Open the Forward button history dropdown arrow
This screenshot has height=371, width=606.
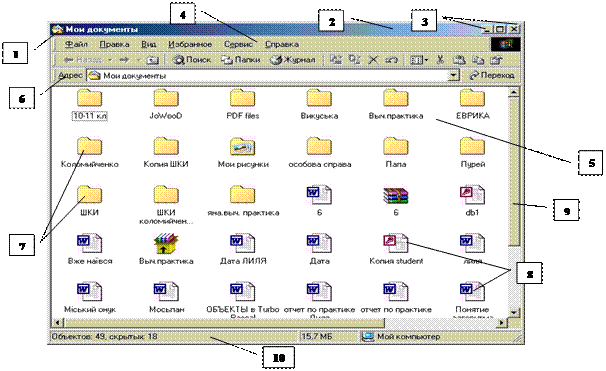click(x=138, y=60)
